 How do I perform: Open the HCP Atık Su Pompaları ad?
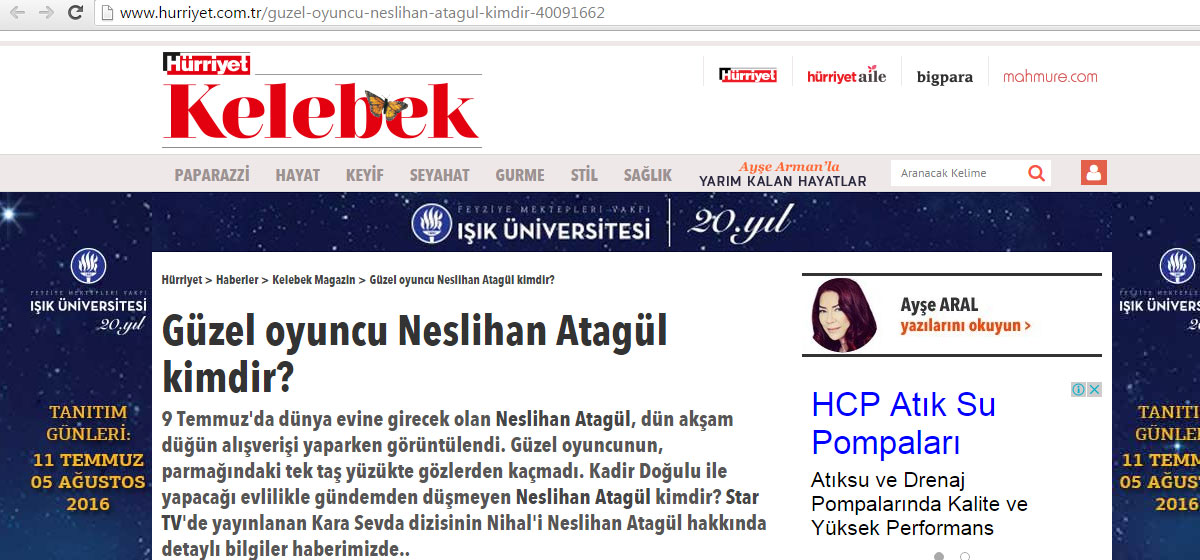click(x=903, y=423)
